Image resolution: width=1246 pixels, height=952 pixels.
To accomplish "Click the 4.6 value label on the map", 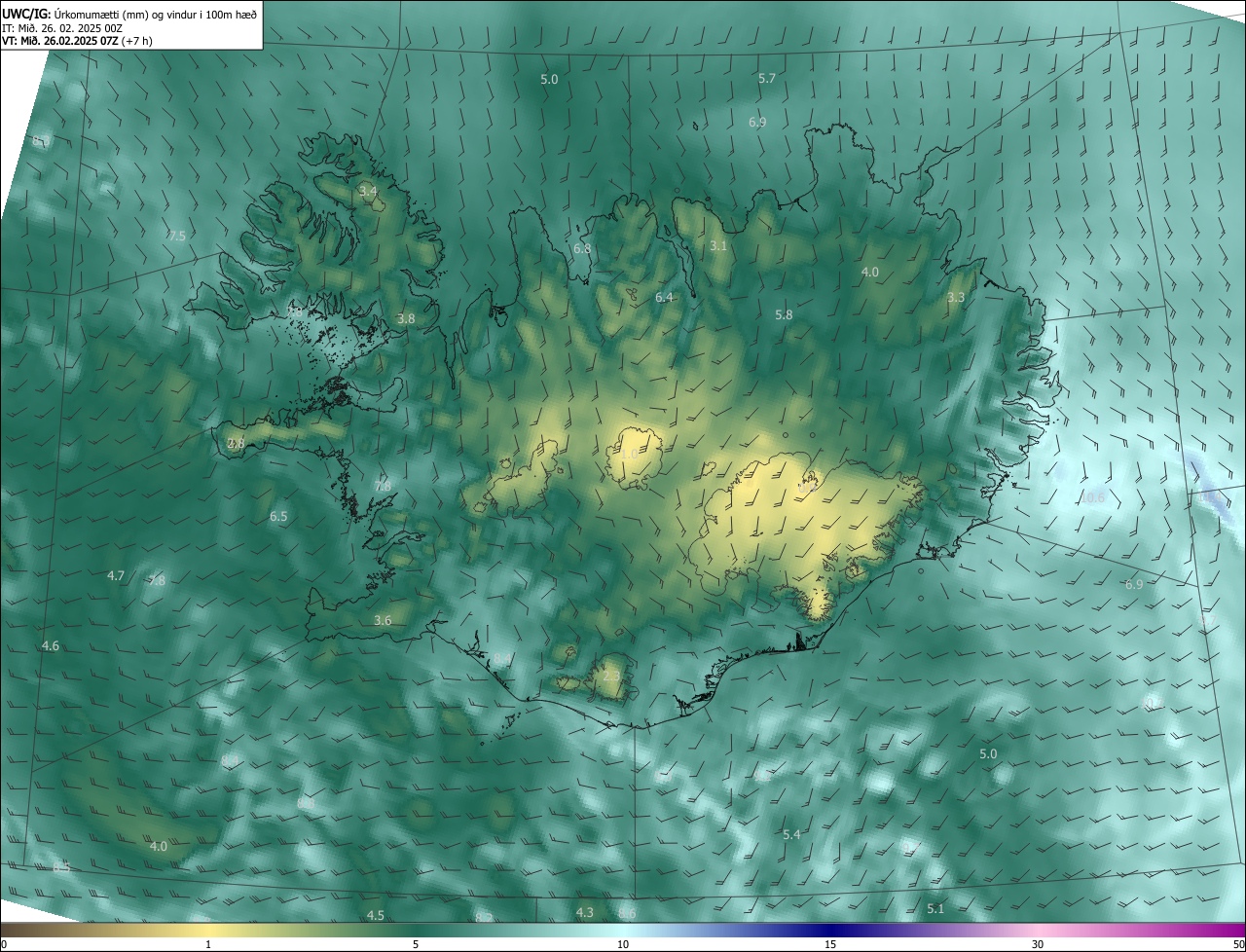I will tap(51, 646).
